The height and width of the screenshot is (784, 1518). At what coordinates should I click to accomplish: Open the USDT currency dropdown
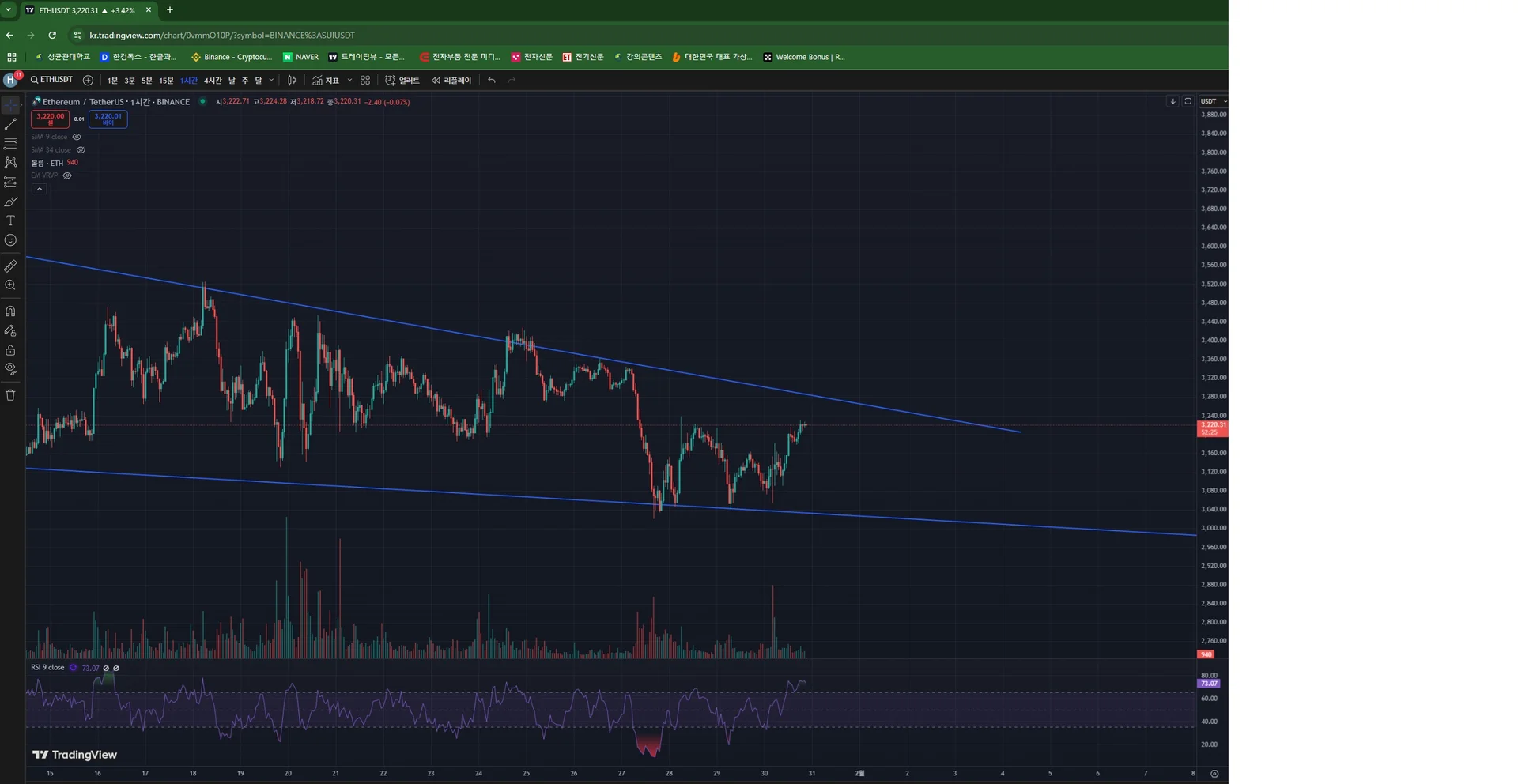(1213, 101)
